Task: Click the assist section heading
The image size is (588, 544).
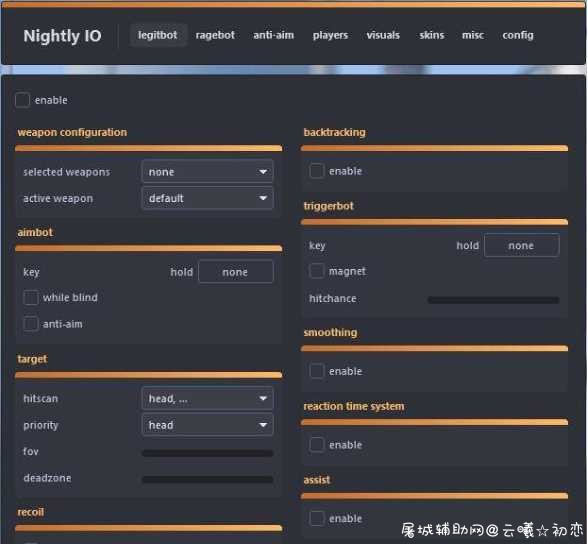Action: point(316,480)
